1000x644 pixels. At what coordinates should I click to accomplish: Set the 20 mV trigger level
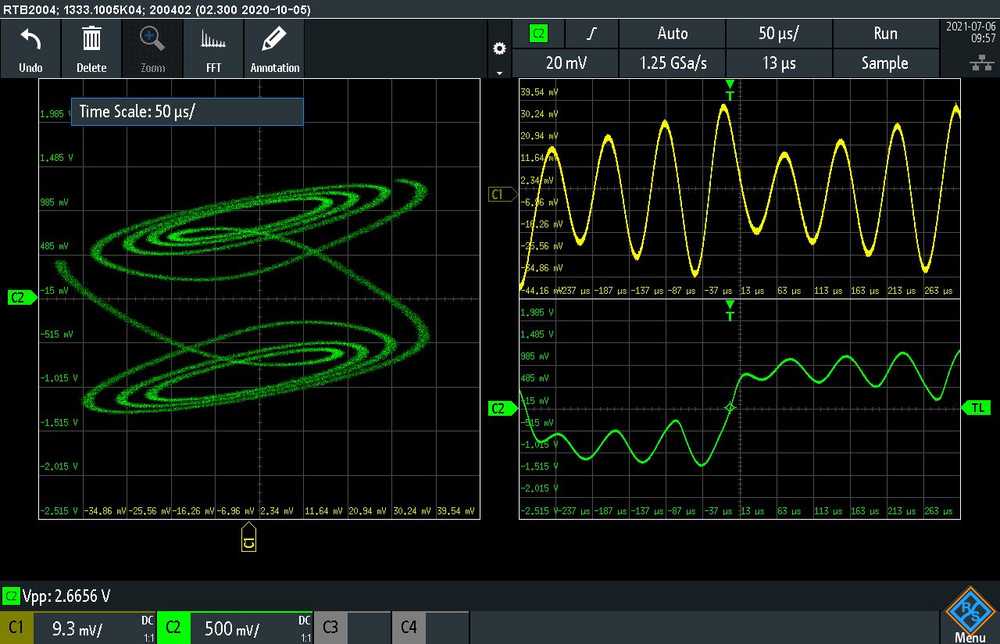(566, 63)
